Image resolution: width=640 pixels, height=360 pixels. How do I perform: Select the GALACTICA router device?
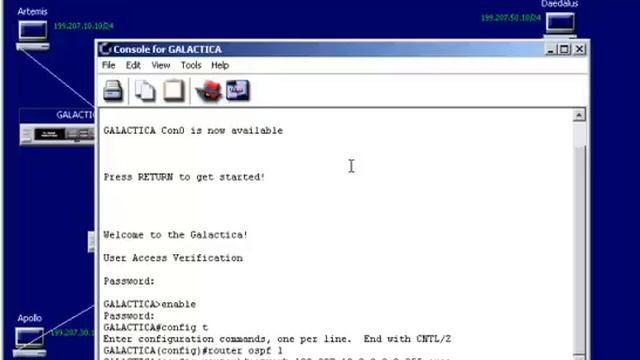tap(57, 135)
